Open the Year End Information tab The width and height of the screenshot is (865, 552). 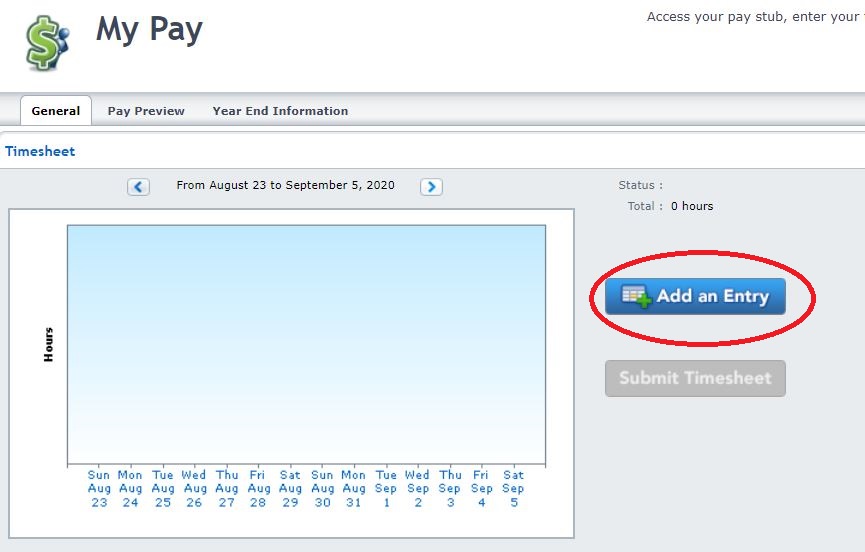coord(280,111)
